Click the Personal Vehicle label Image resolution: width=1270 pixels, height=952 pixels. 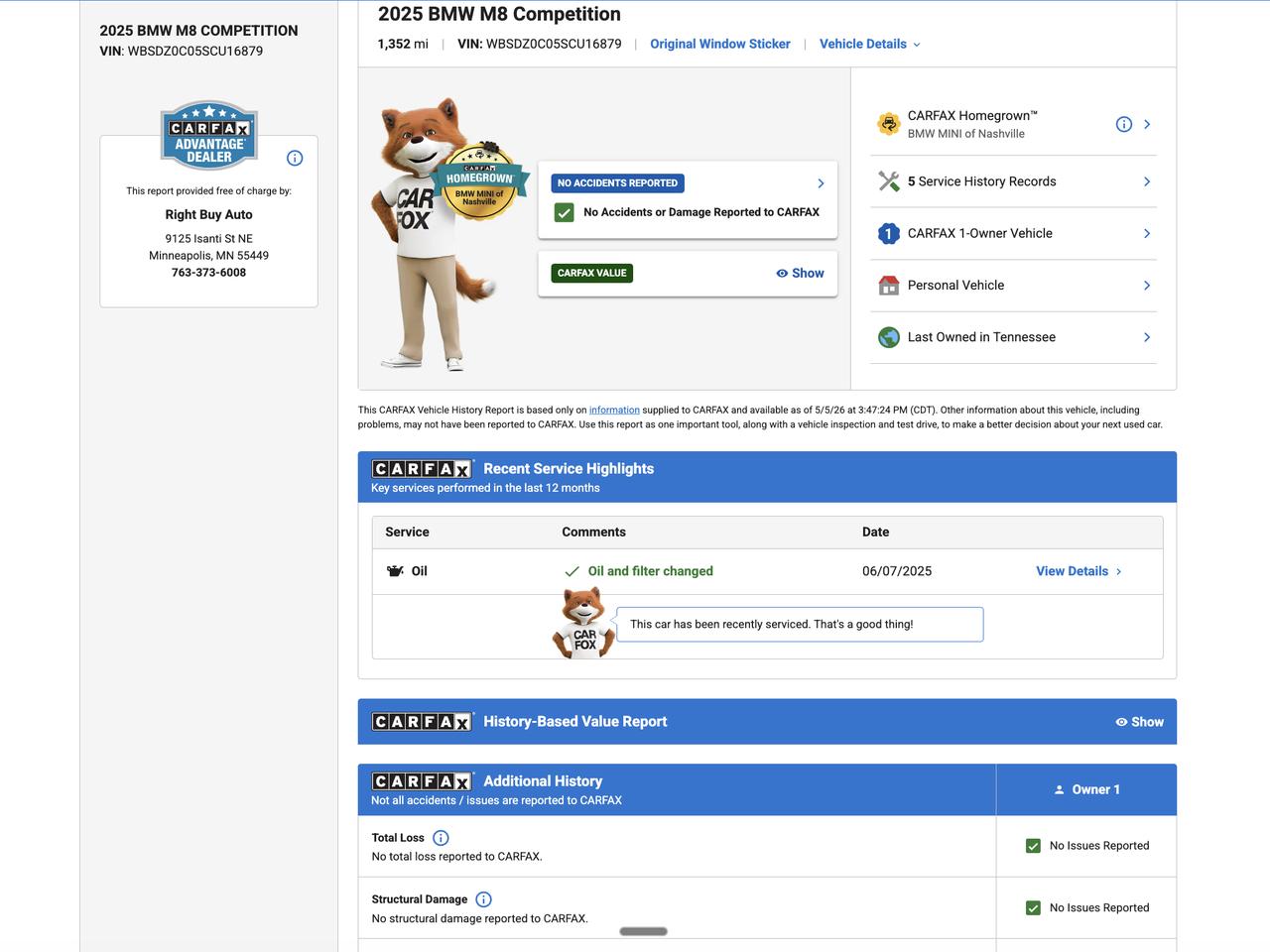tap(955, 286)
